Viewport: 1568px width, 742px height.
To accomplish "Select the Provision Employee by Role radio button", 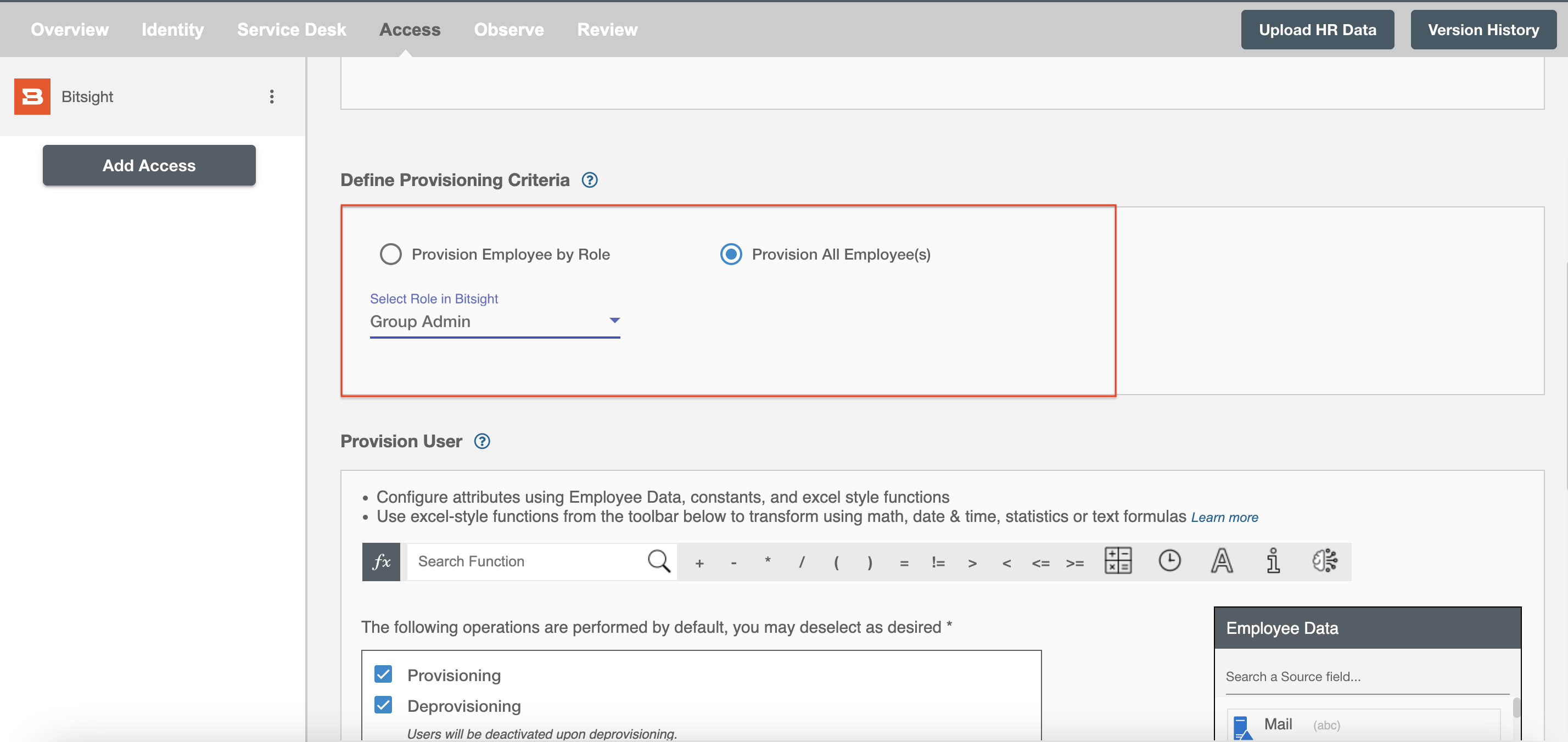I will (390, 253).
